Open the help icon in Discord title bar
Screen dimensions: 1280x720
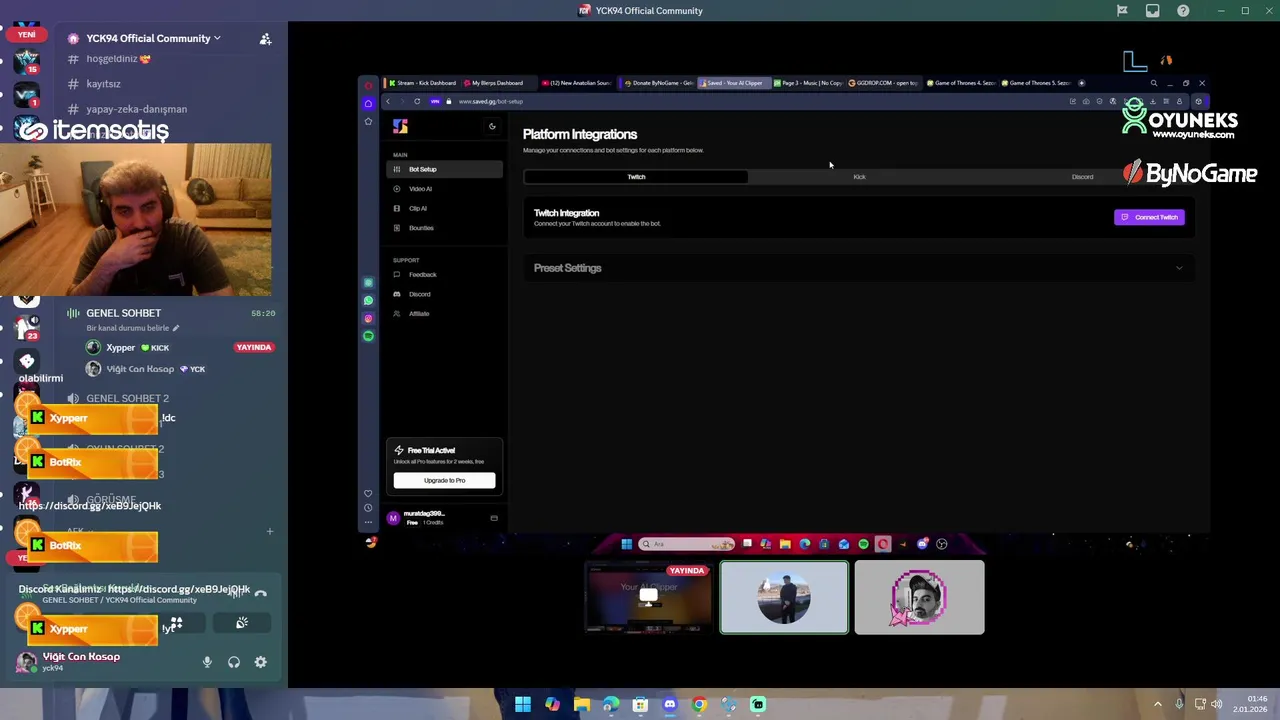click(x=1183, y=11)
